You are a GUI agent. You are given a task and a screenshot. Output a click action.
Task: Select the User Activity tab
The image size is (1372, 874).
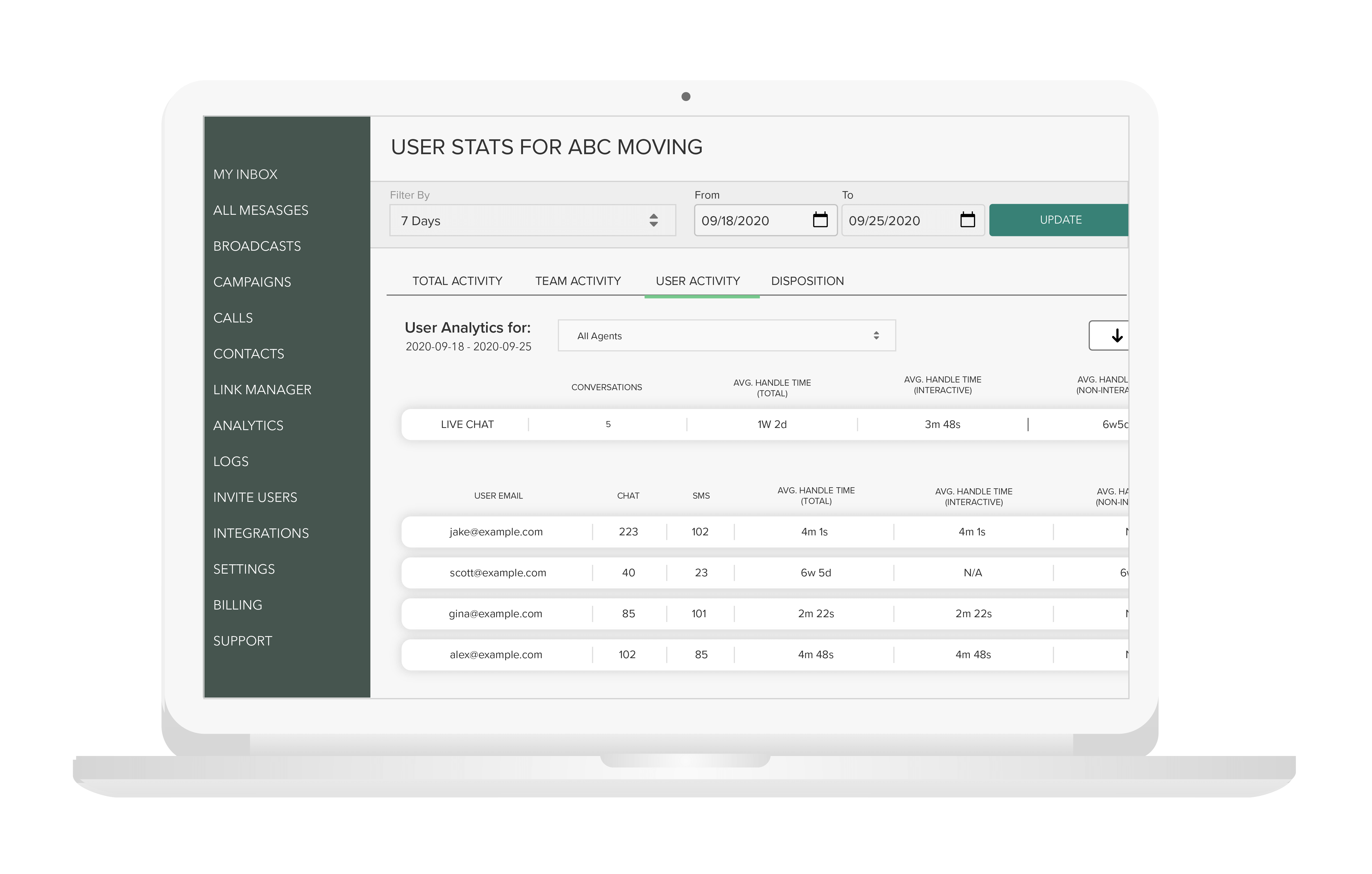tap(697, 281)
